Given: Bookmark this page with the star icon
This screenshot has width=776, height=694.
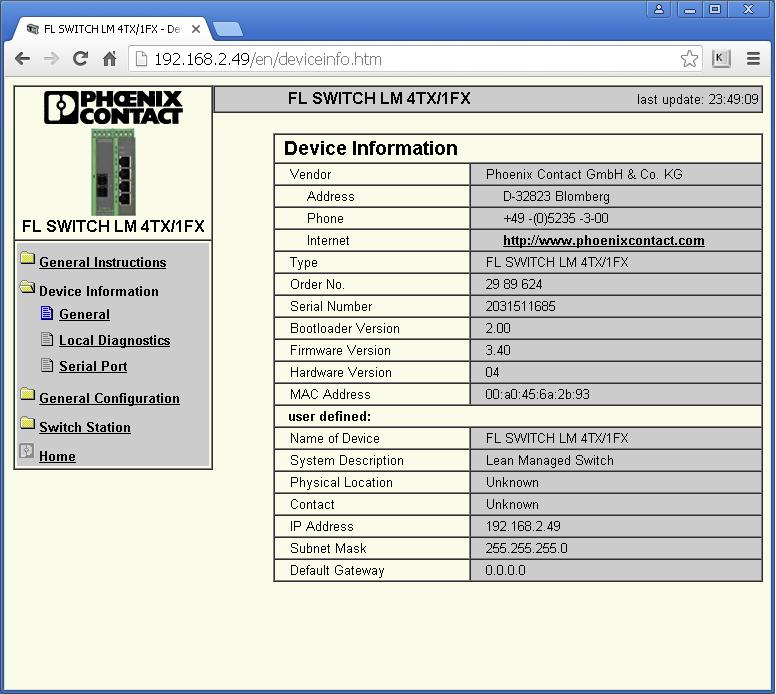Looking at the screenshot, I should click(689, 59).
